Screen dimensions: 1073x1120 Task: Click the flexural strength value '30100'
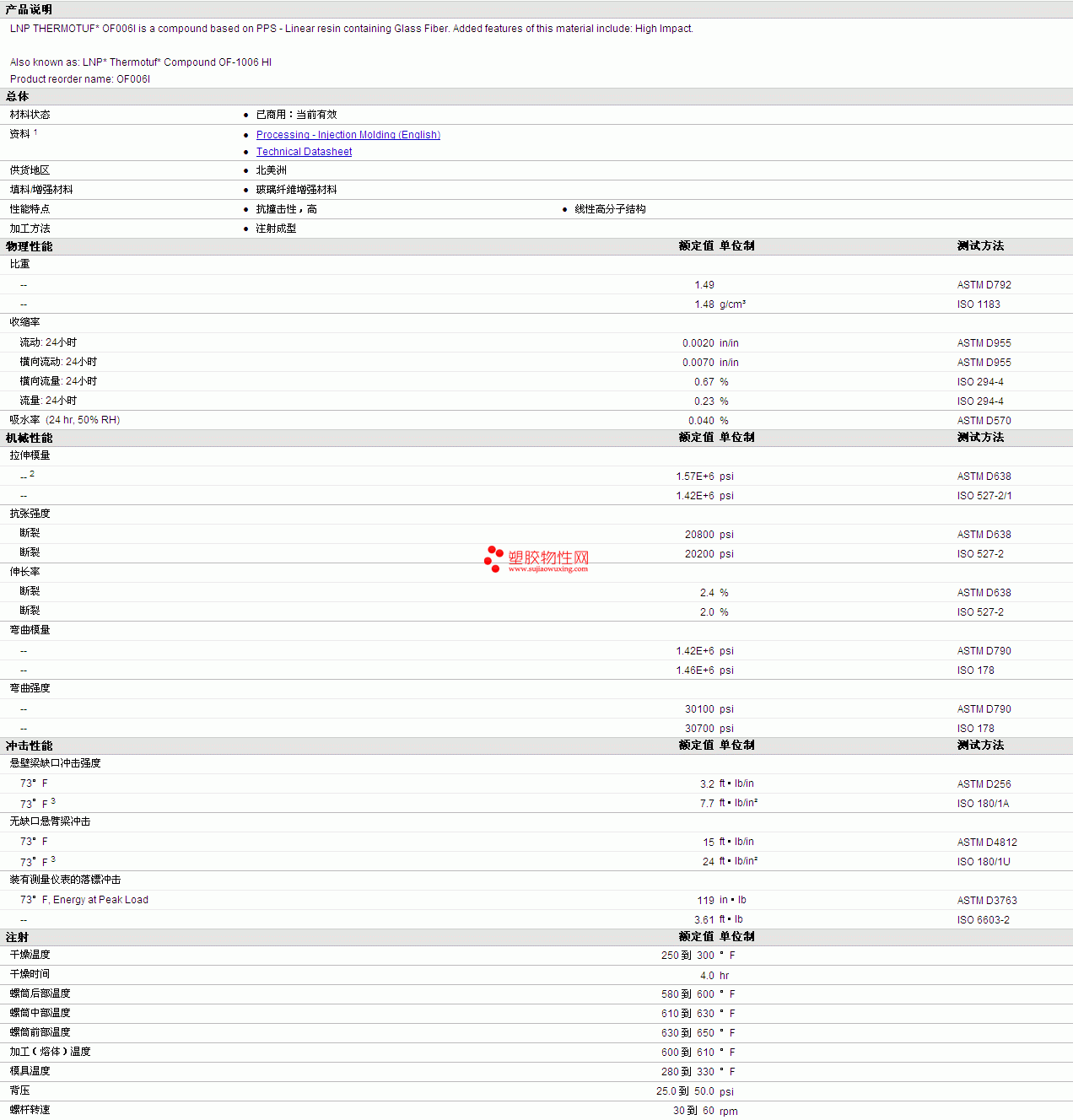coord(699,709)
